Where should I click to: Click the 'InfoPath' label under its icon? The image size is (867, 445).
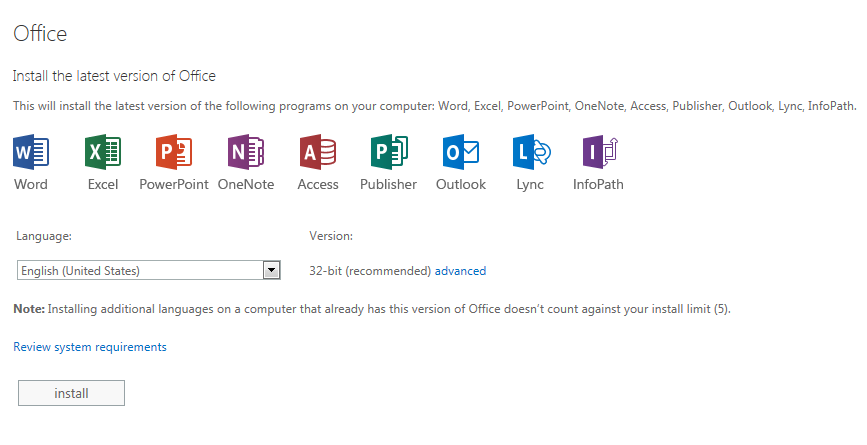598,184
